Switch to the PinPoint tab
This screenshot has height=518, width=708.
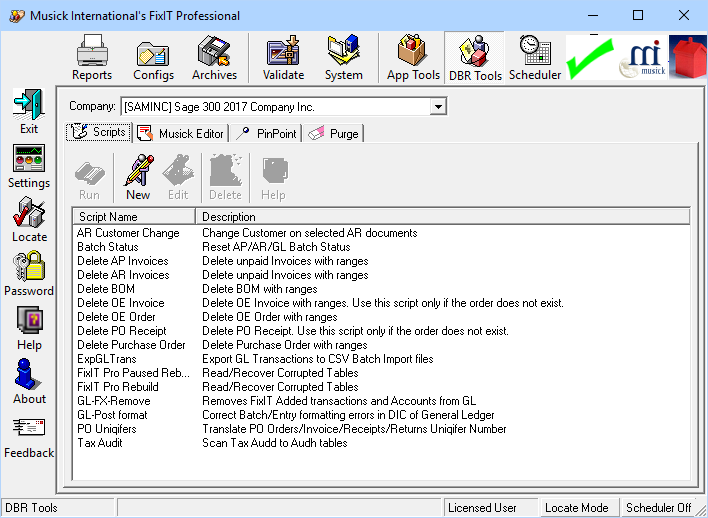pos(266,134)
